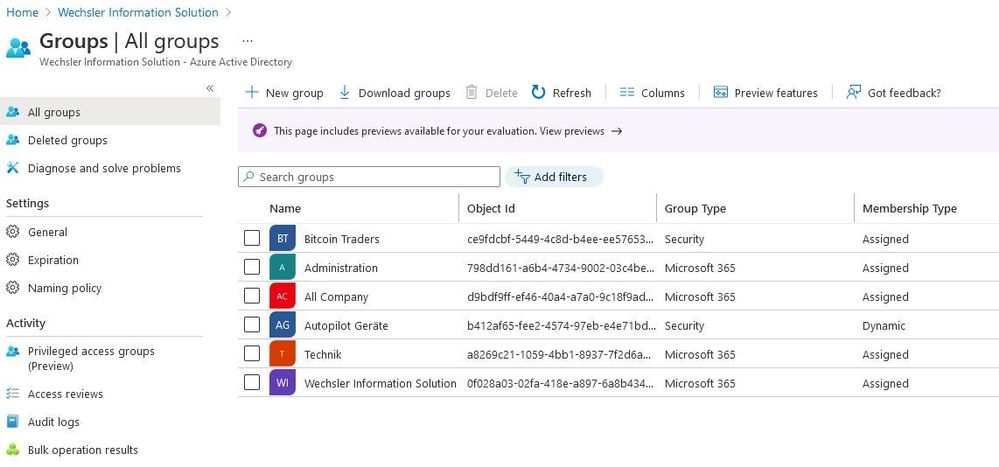The width and height of the screenshot is (999, 467).
Task: Click the AC avatar of All Company
Action: click(282, 297)
